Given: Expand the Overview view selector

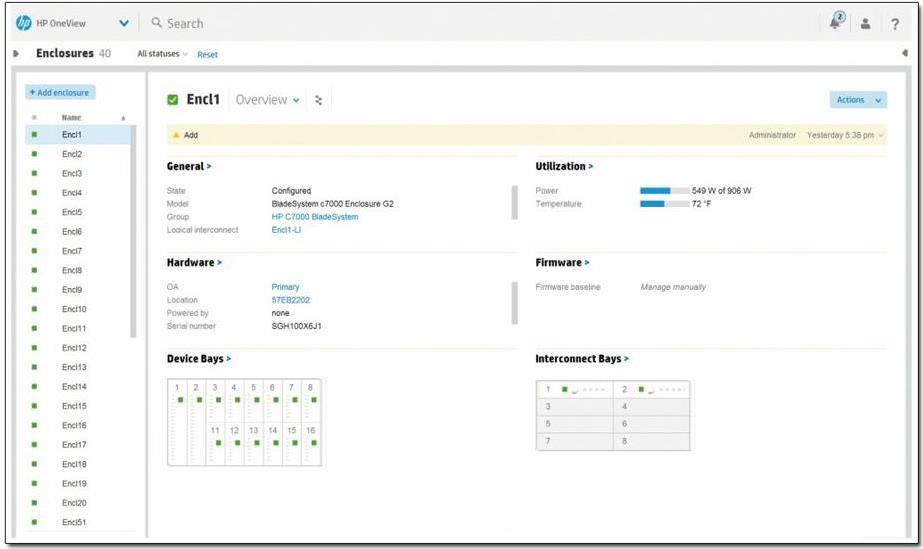Looking at the screenshot, I should click(267, 100).
